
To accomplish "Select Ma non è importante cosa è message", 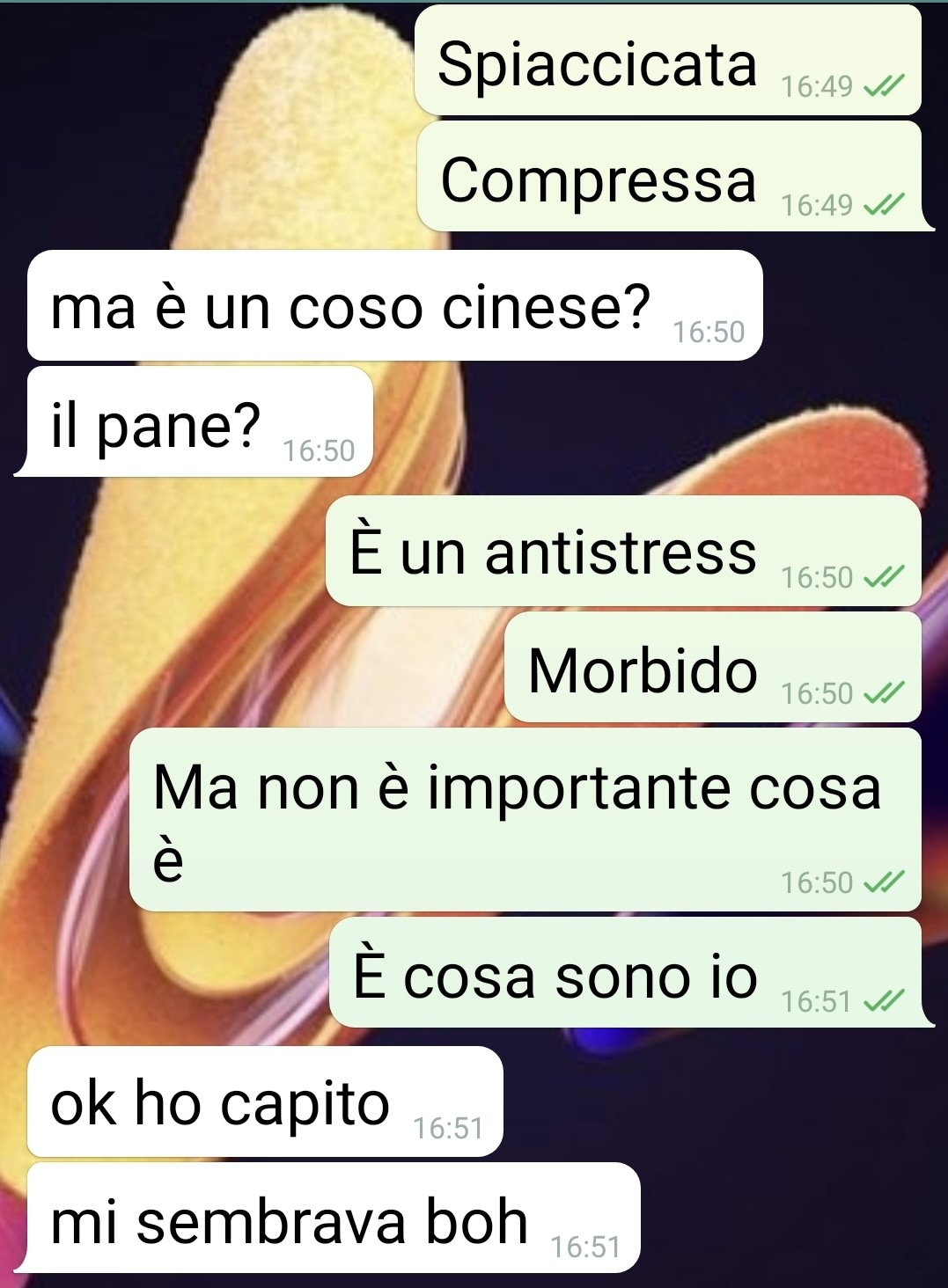I will pos(525,819).
